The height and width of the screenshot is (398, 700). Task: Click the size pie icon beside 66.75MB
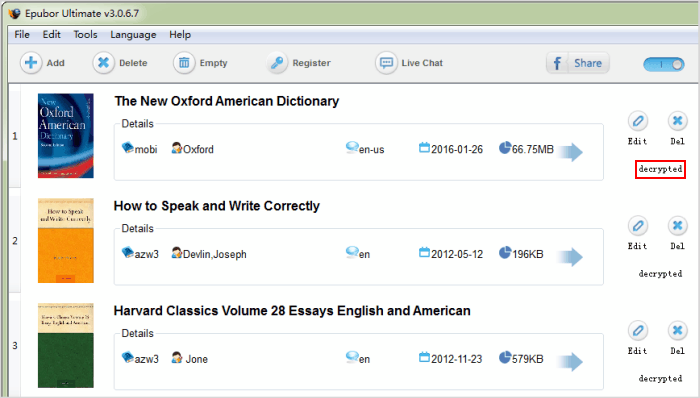click(505, 148)
